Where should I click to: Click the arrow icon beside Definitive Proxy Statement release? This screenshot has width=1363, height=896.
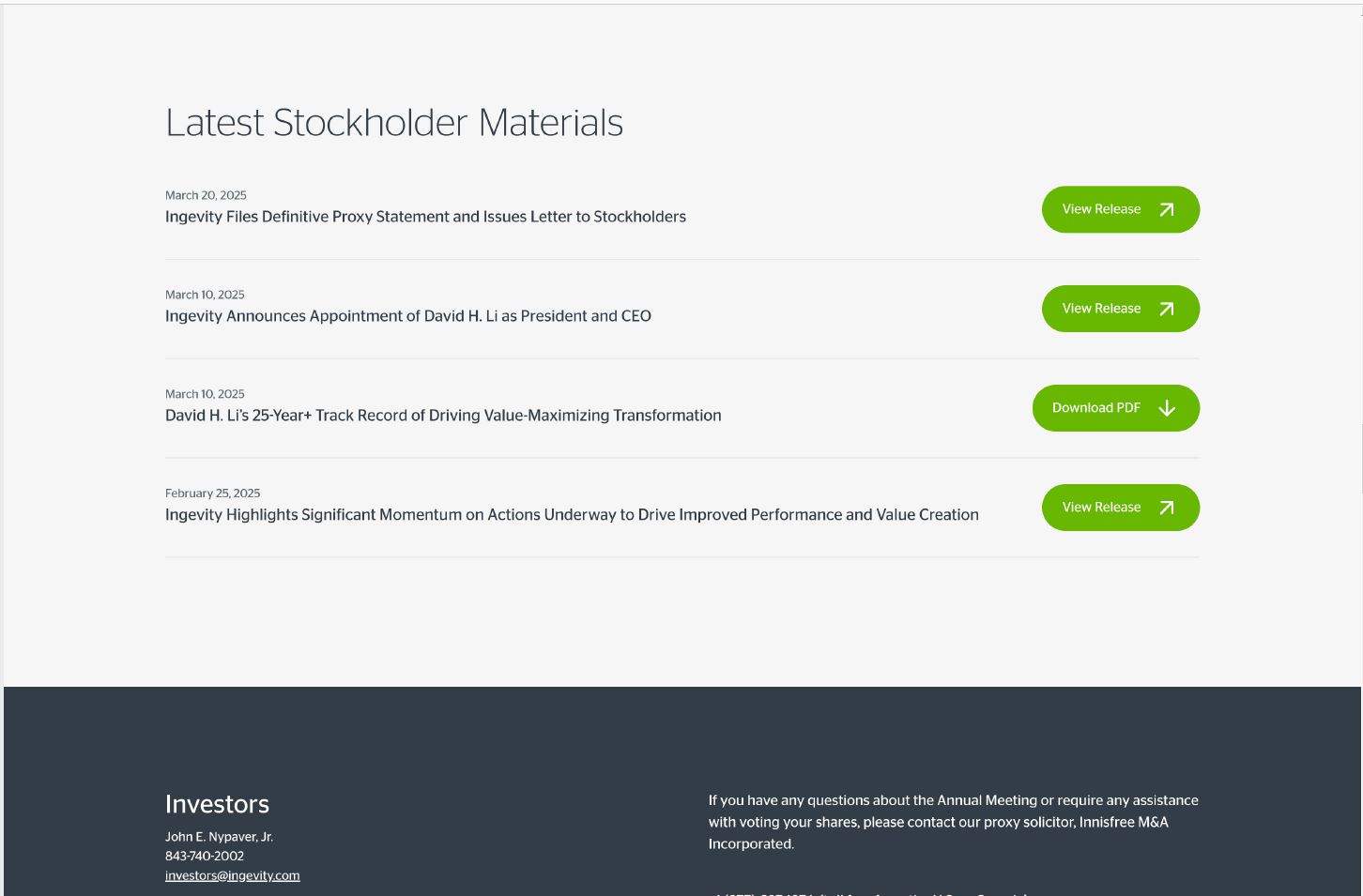click(1167, 209)
